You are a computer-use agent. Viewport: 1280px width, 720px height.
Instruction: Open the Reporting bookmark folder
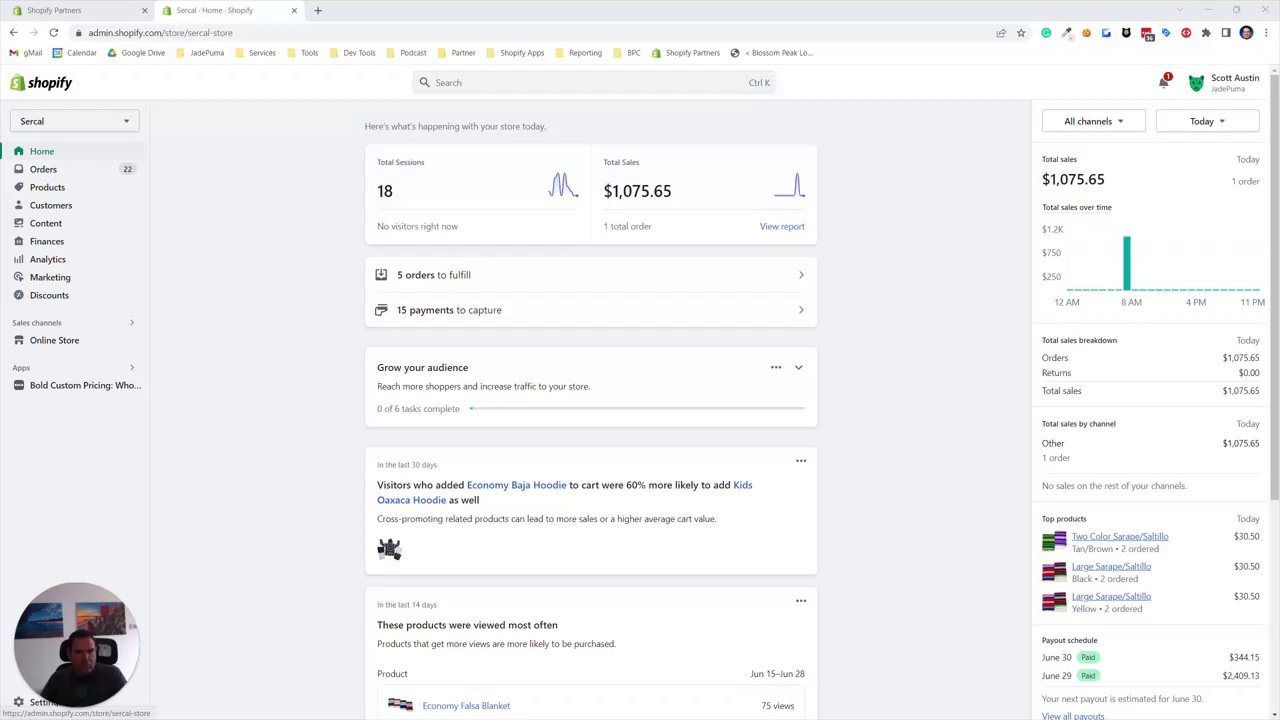coord(577,53)
